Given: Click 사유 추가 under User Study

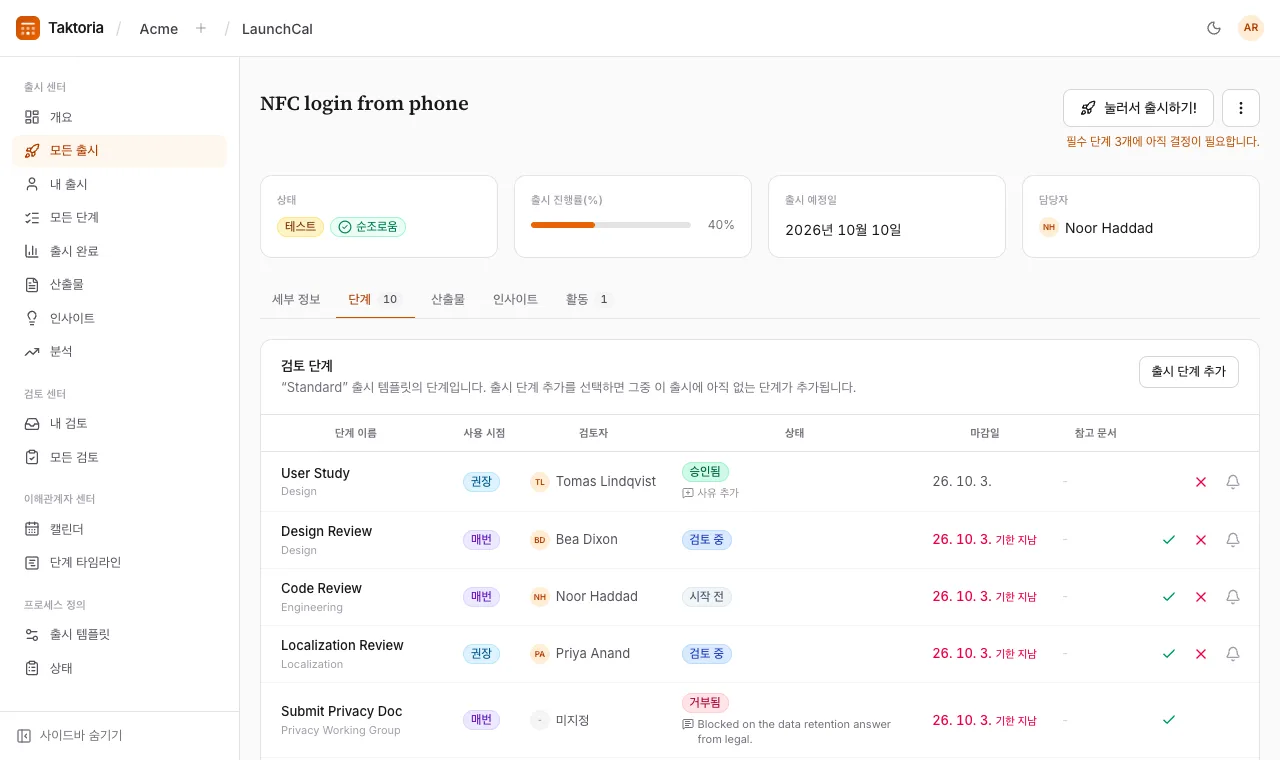Looking at the screenshot, I should coord(710,493).
